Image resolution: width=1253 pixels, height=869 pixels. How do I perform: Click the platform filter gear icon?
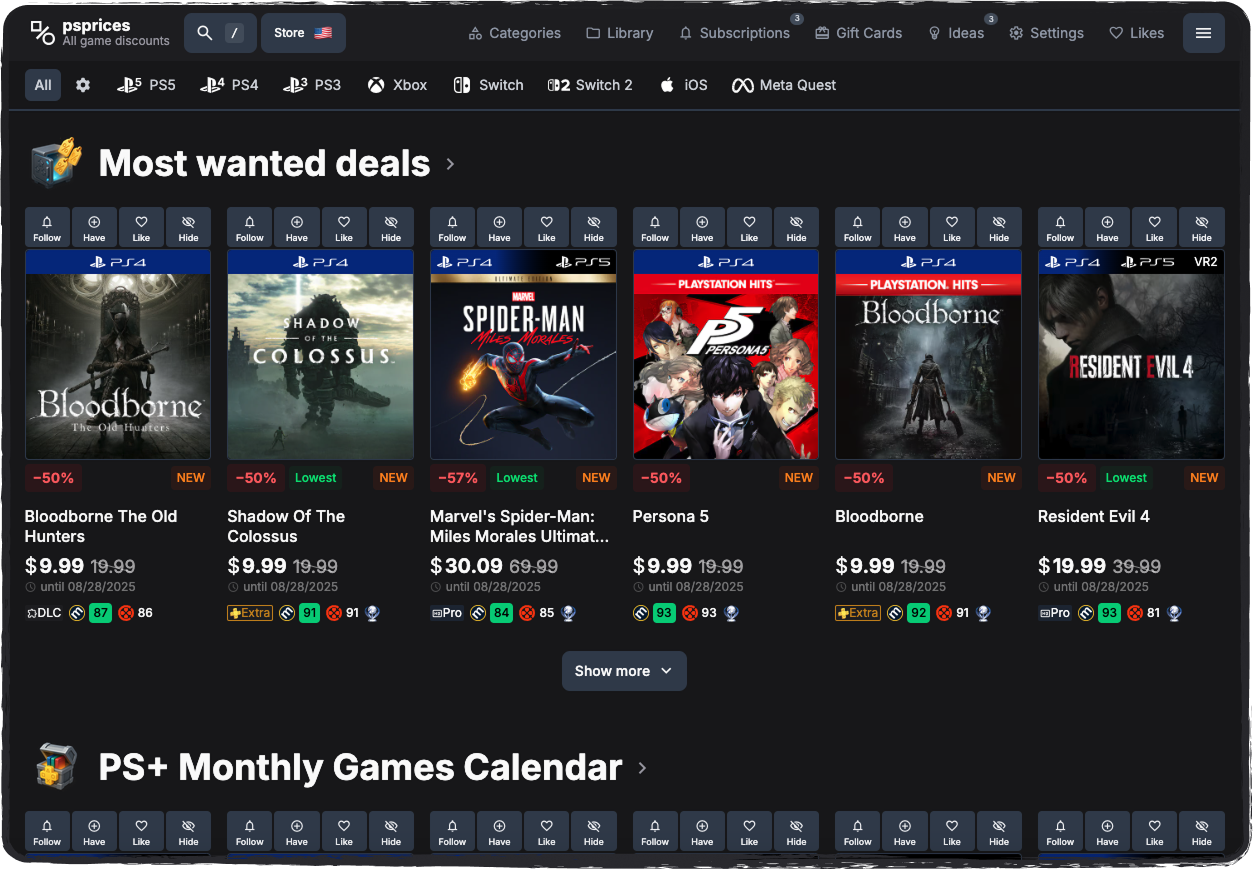(83, 85)
